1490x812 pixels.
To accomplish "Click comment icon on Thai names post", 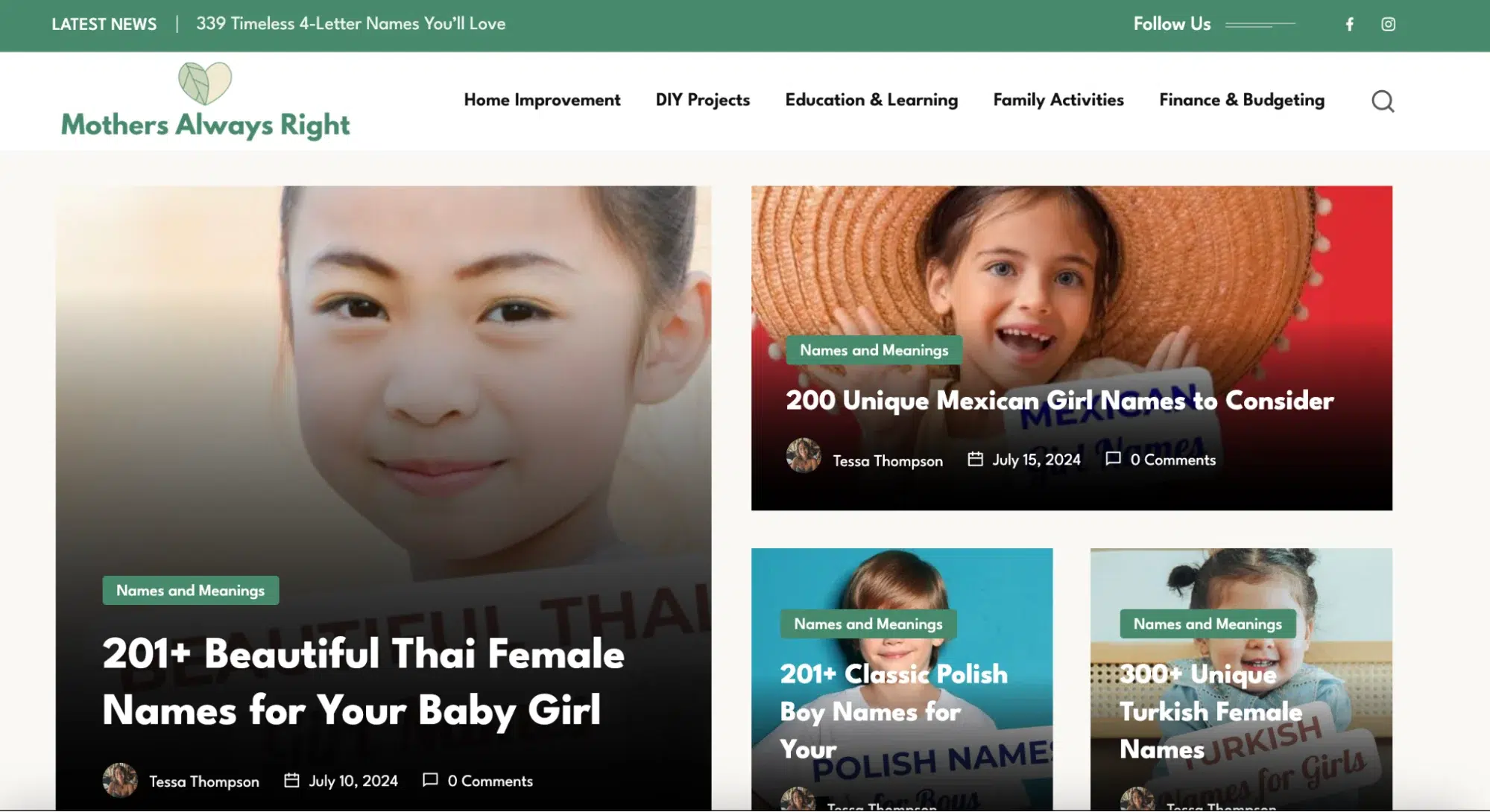I will [x=430, y=780].
